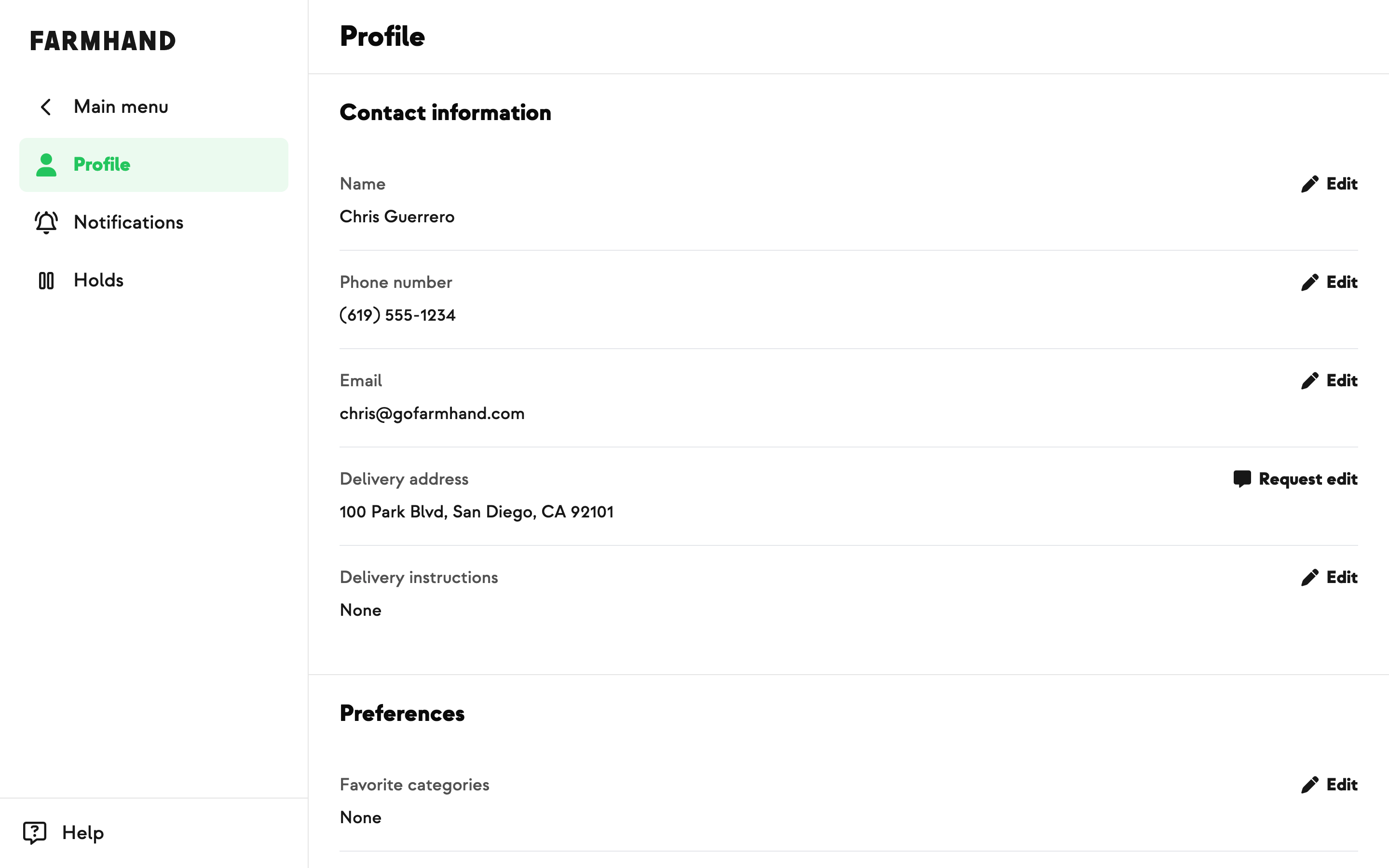
Task: Open the Notifications menu item
Action: 129,222
